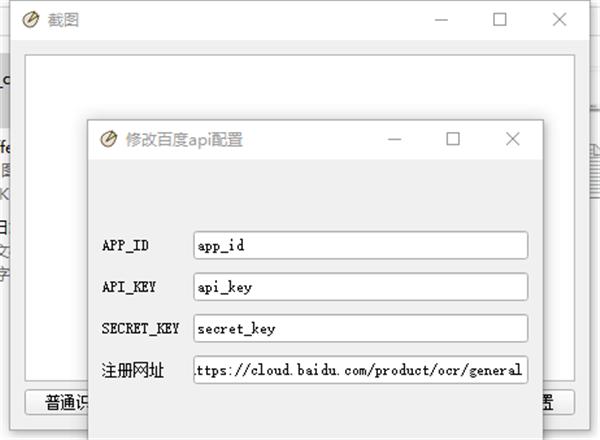Image resolution: width=600 pixels, height=440 pixels.
Task: Click the 注册网址 URL field
Action: tap(360, 370)
